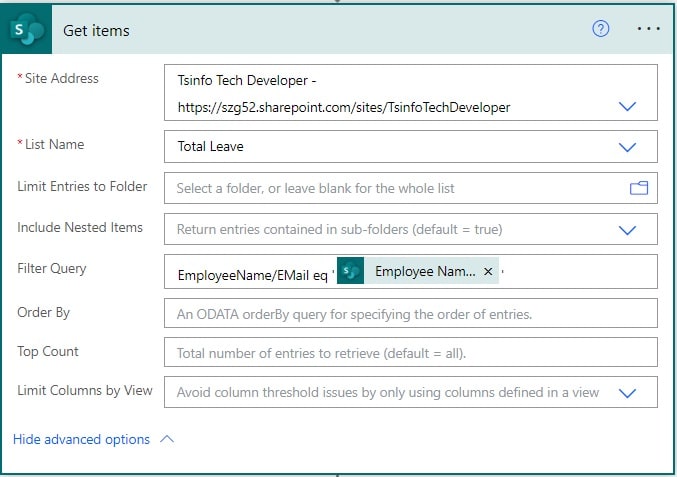Click the Include Nested Items label

click(80, 227)
